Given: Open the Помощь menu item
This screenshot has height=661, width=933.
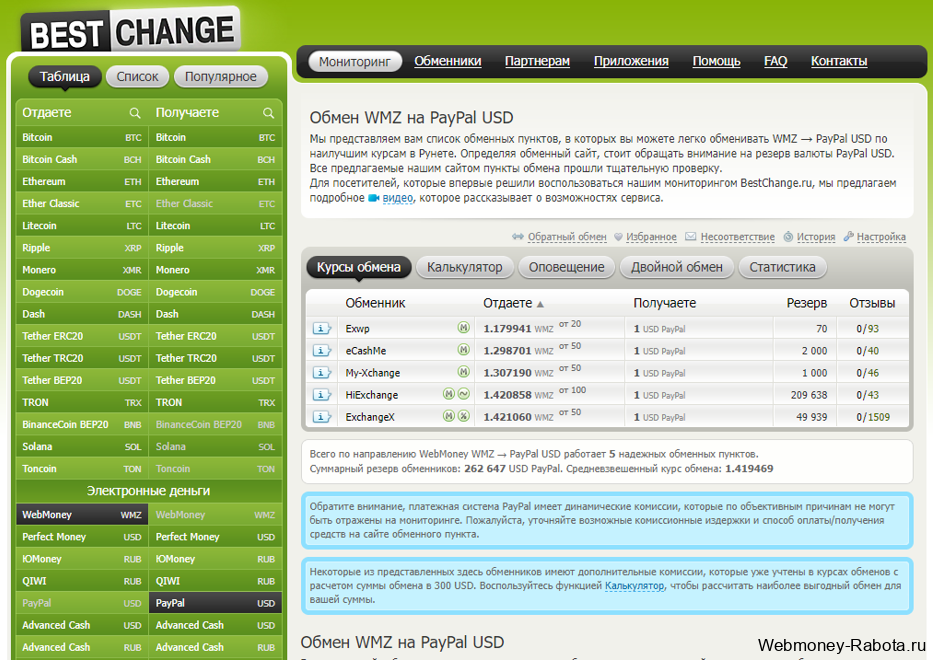Looking at the screenshot, I should 716,61.
